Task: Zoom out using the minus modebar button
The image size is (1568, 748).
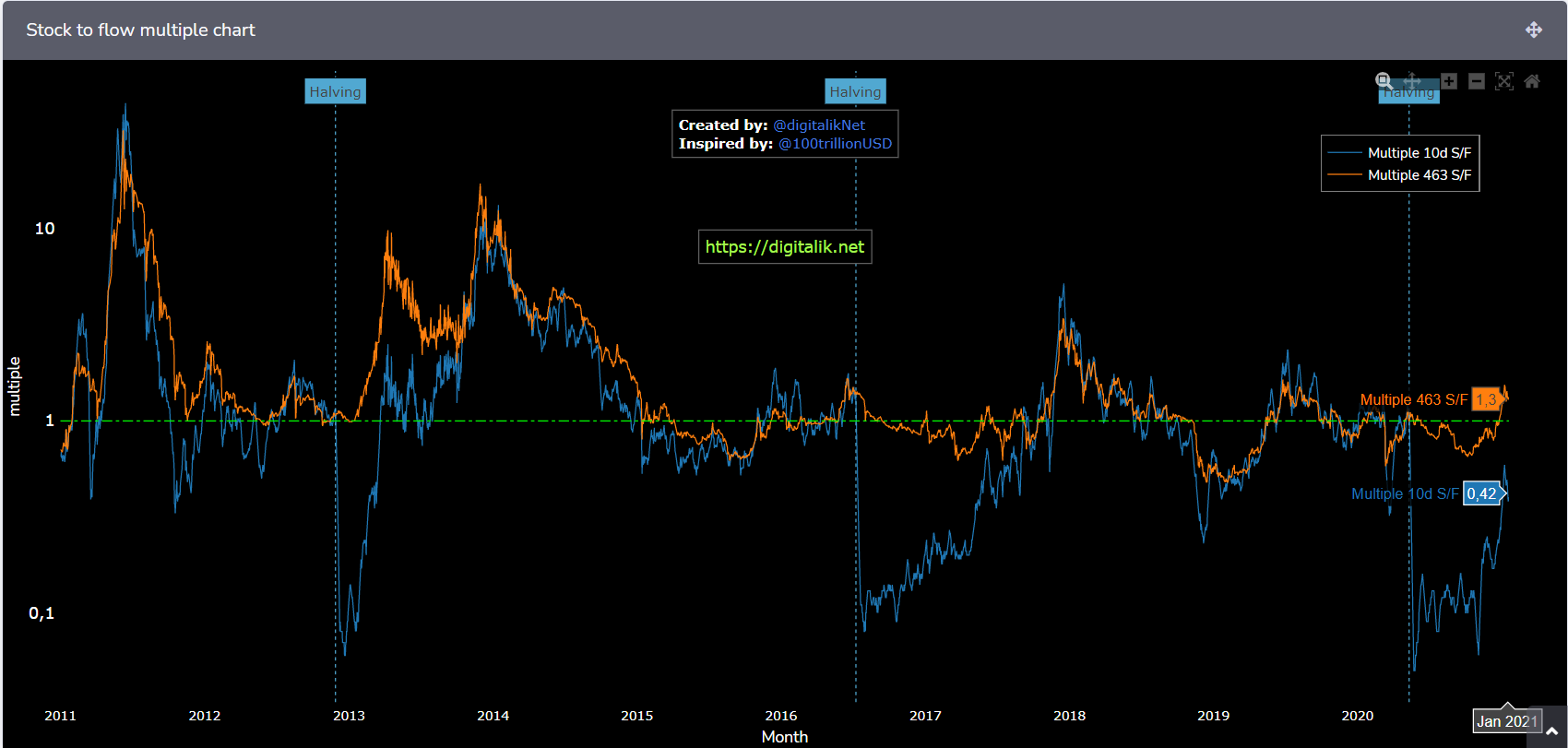Action: point(1477,81)
